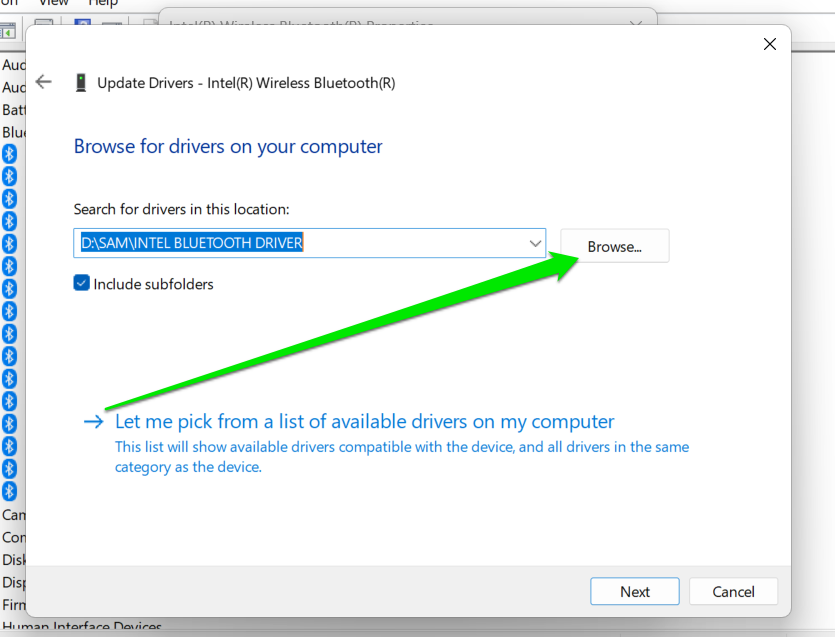Image resolution: width=835 pixels, height=637 pixels.
Task: Click the Bluetooth device icon in title
Action: point(81,83)
